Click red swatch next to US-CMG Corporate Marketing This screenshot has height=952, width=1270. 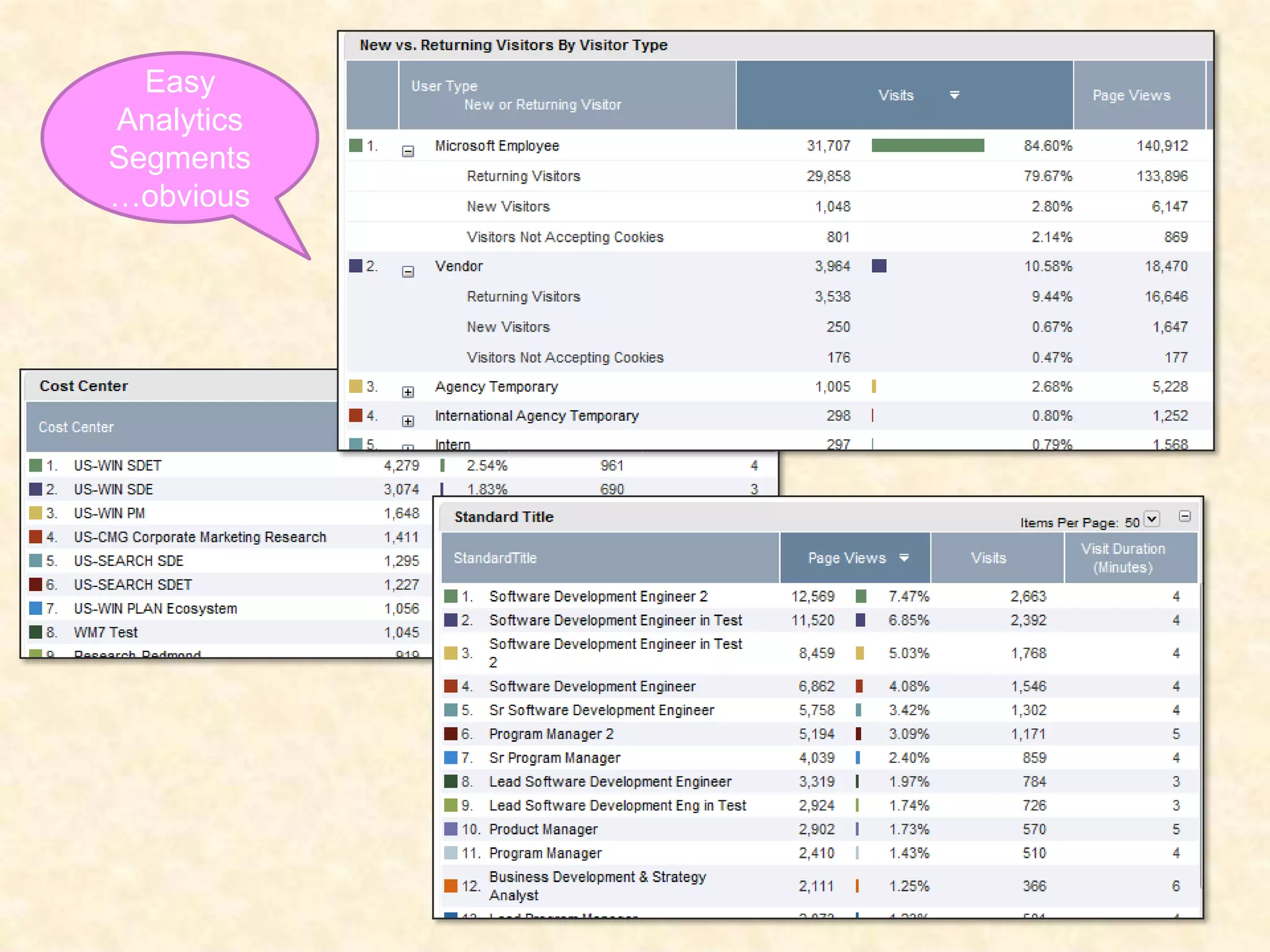(x=35, y=537)
